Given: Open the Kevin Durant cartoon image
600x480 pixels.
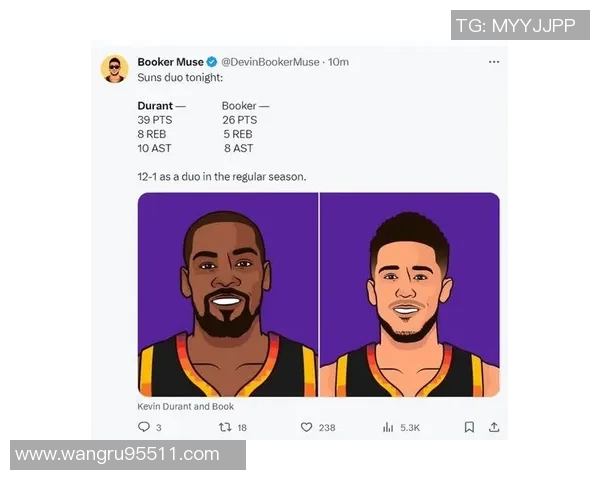Looking at the screenshot, I should coord(228,295).
